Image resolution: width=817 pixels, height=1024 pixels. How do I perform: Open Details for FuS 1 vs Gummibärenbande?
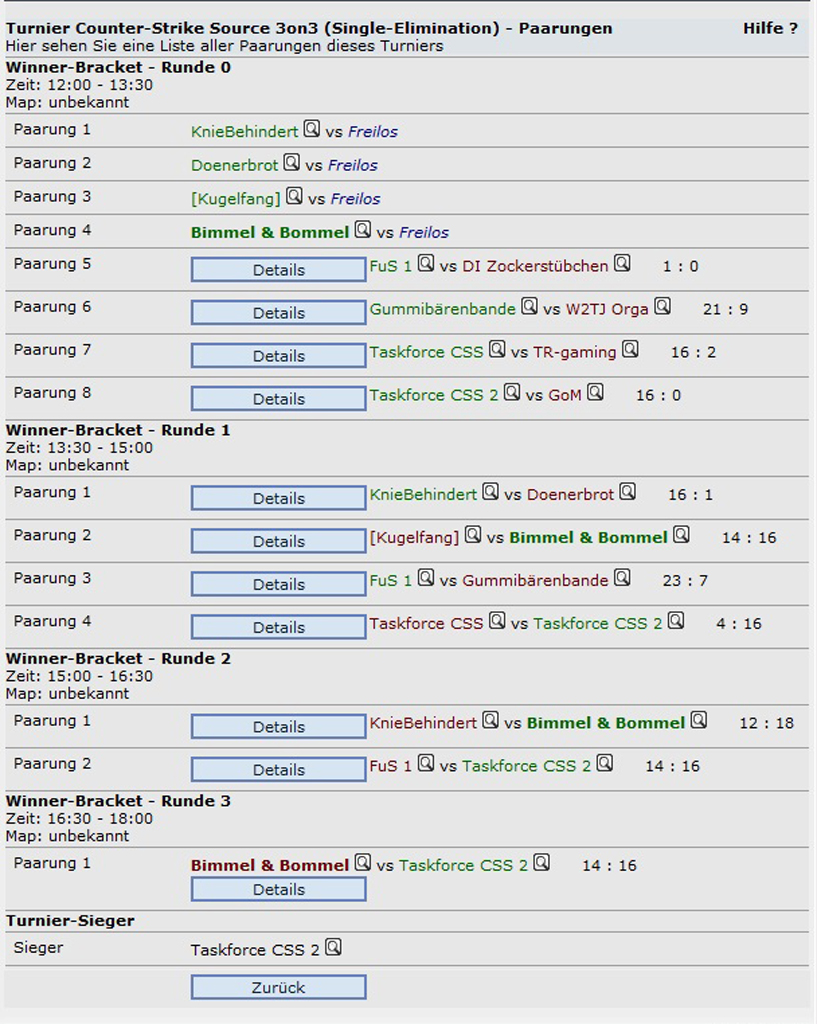coord(279,584)
